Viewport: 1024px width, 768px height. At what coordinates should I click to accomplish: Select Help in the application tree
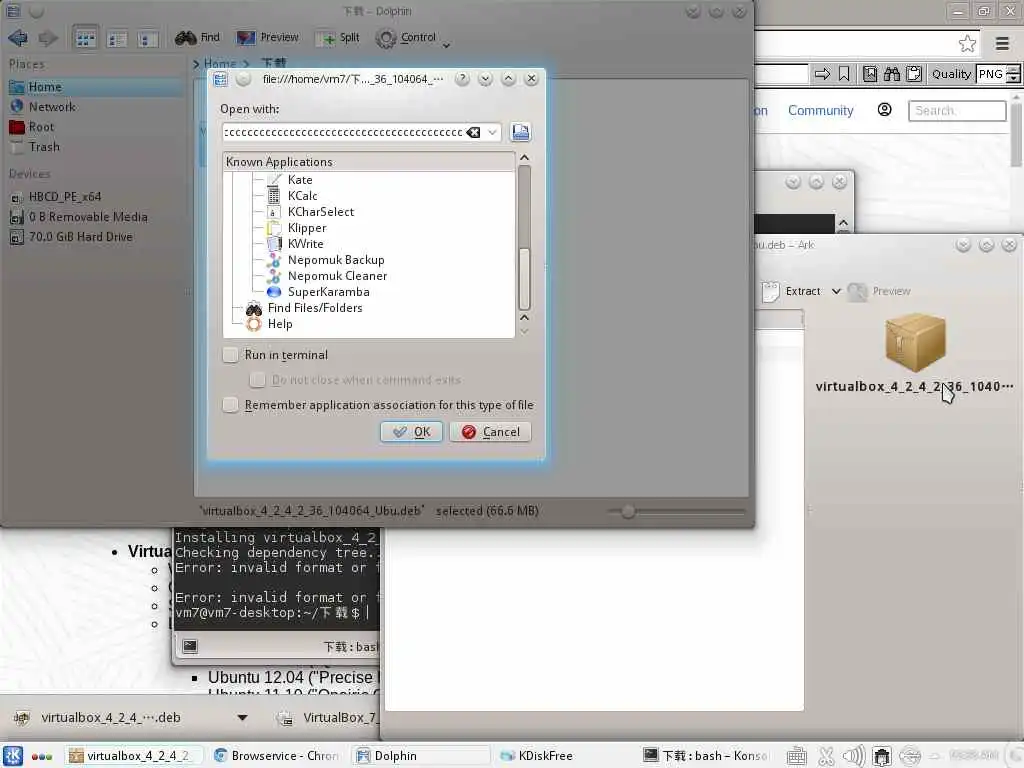(280, 324)
